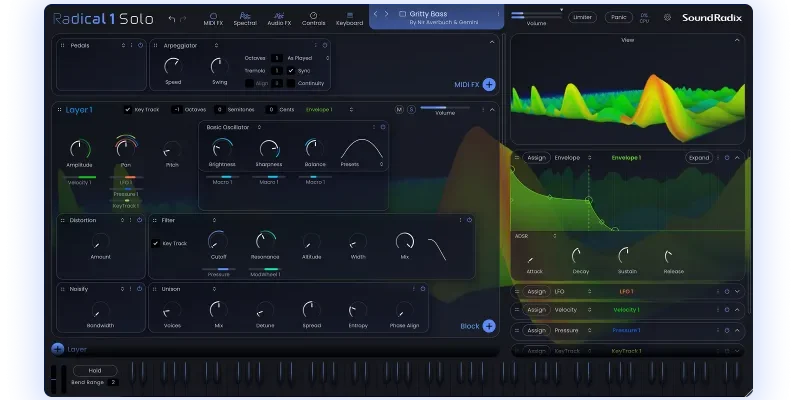Click the undo arrow icon
The image size is (796, 400).
tap(172, 19)
